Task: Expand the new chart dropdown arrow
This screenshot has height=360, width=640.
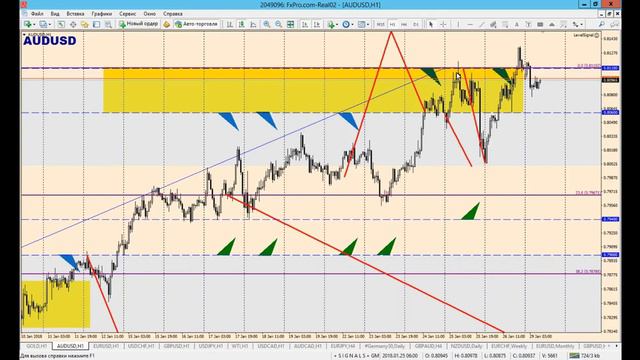Action: click(x=34, y=24)
